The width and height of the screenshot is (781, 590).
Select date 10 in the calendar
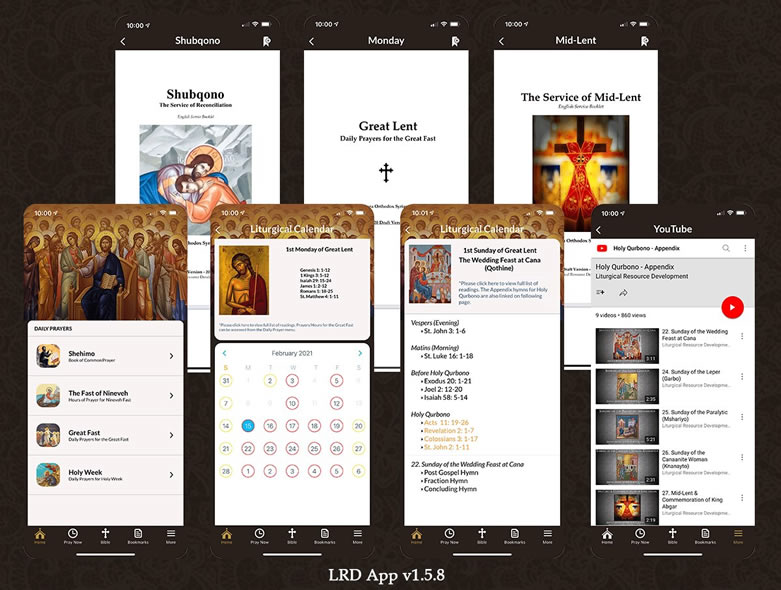tap(292, 403)
